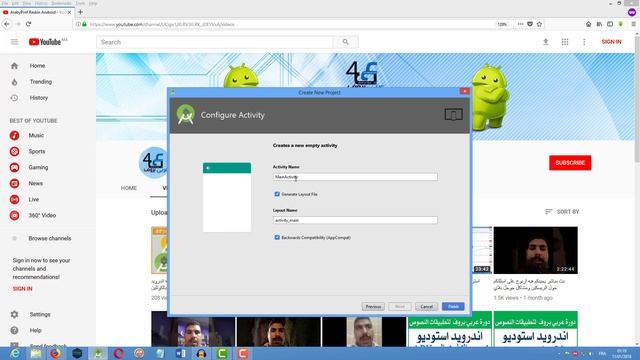Open Word from the taskbar
This screenshot has width=640, height=360.
click(x=180, y=353)
